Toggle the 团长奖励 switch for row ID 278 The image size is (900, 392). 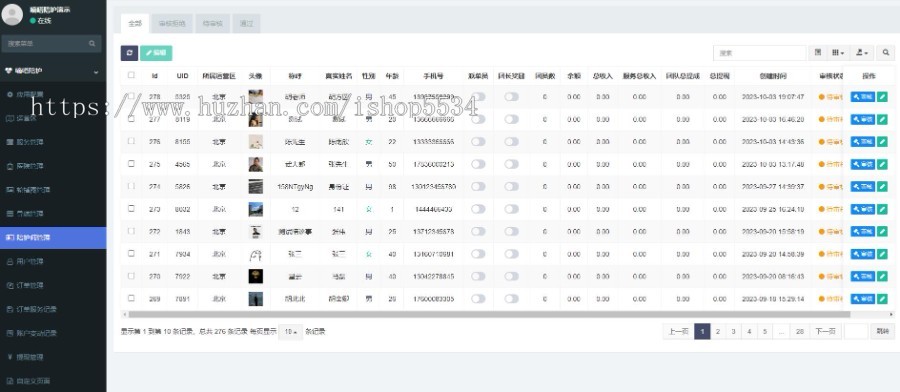[511, 96]
